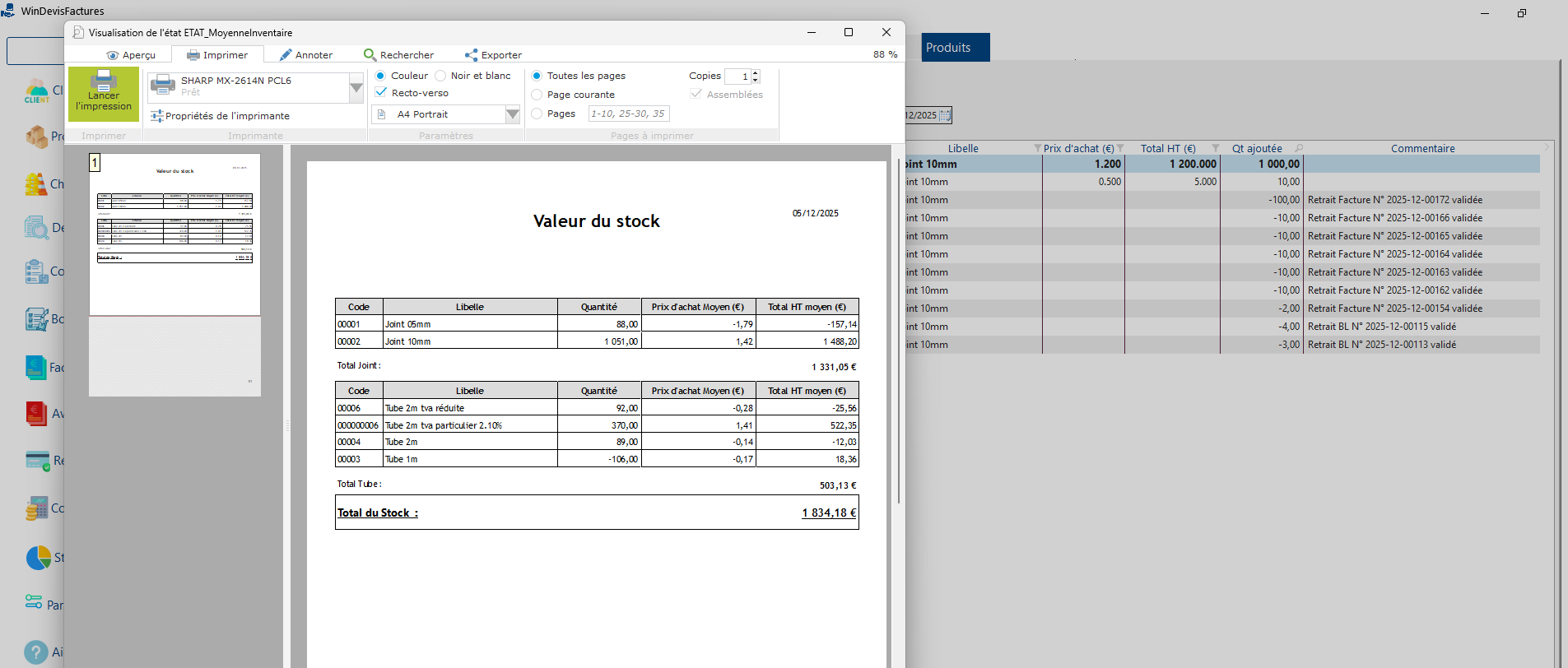This screenshot has height=668, width=1568.
Task: Click the filter funnel on Prix d'achat column
Action: pos(1120,148)
